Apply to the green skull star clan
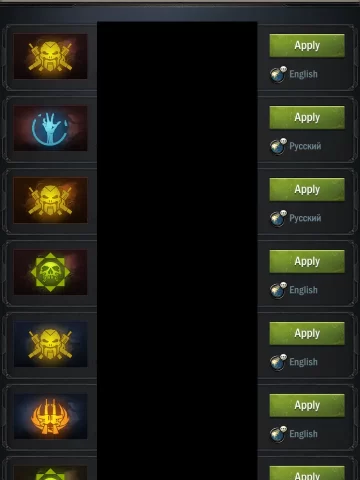 pos(307,261)
